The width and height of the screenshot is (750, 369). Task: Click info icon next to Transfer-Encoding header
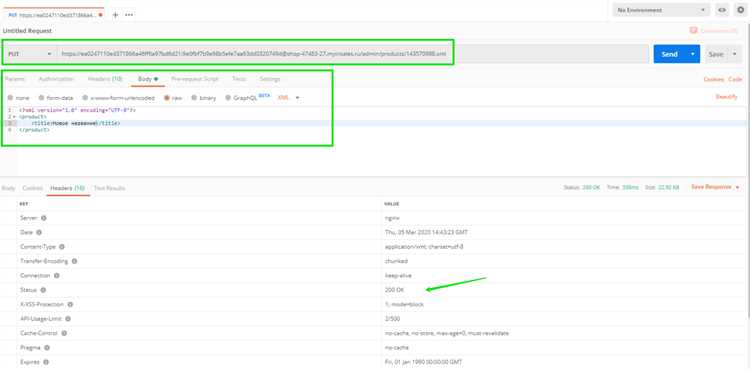74,261
